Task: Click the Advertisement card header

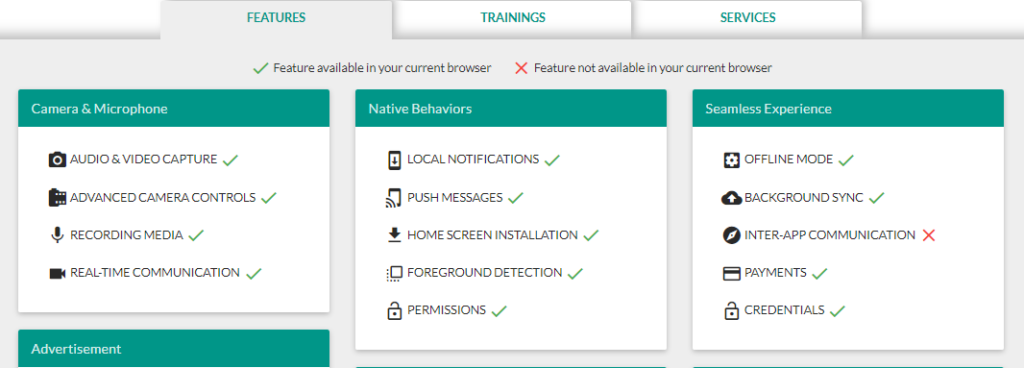Action: click(x=174, y=348)
